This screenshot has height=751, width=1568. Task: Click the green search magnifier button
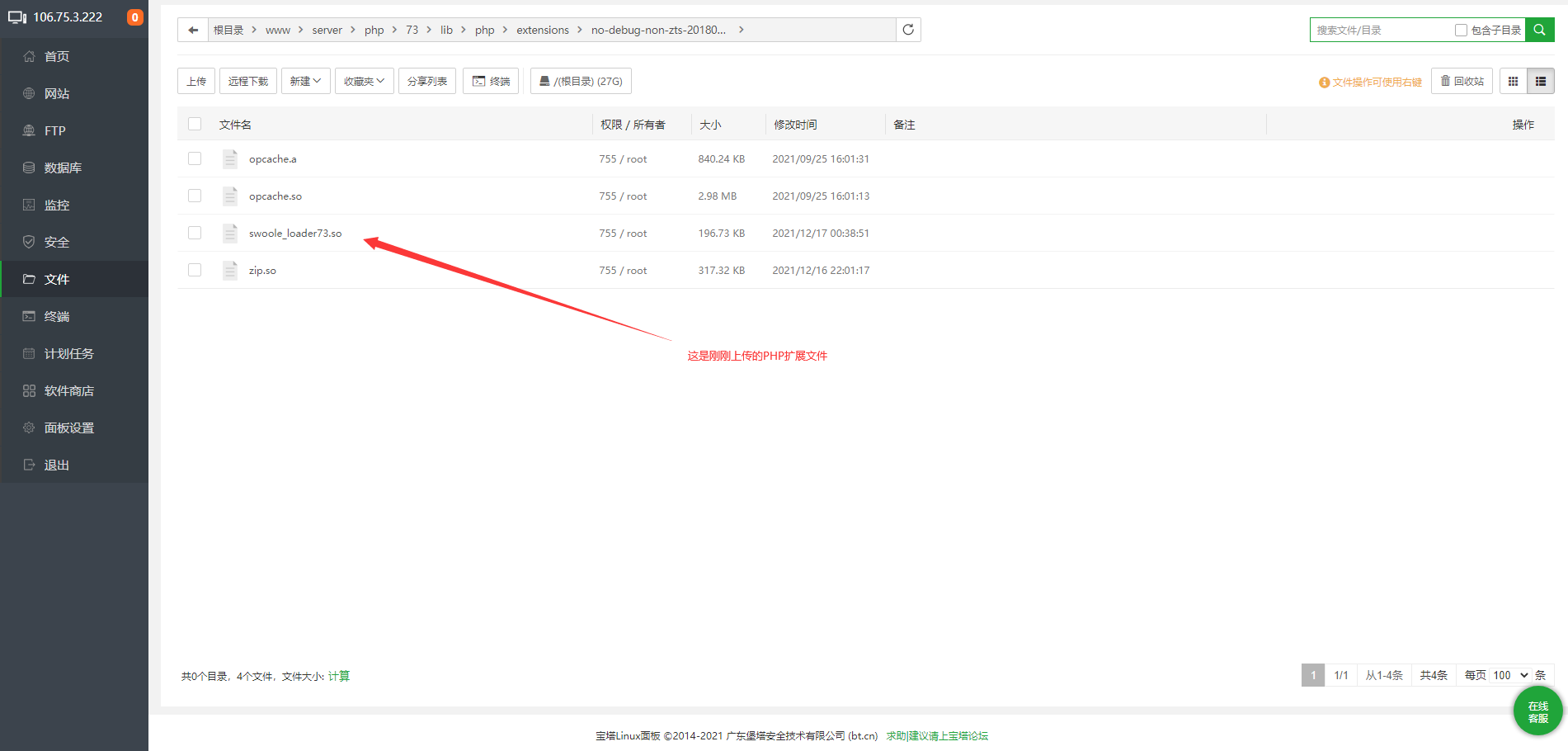click(x=1539, y=30)
